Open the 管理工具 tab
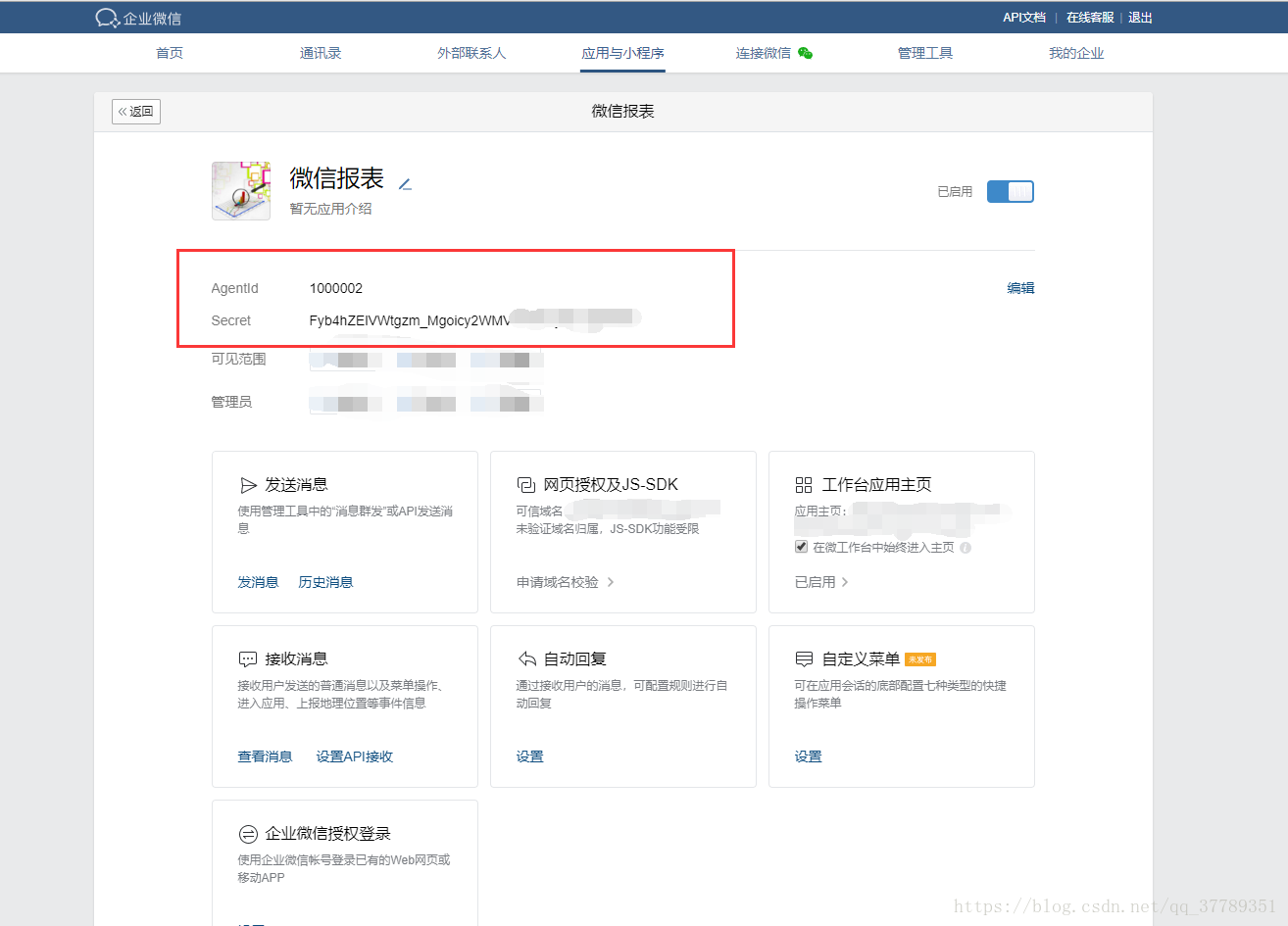 925,53
